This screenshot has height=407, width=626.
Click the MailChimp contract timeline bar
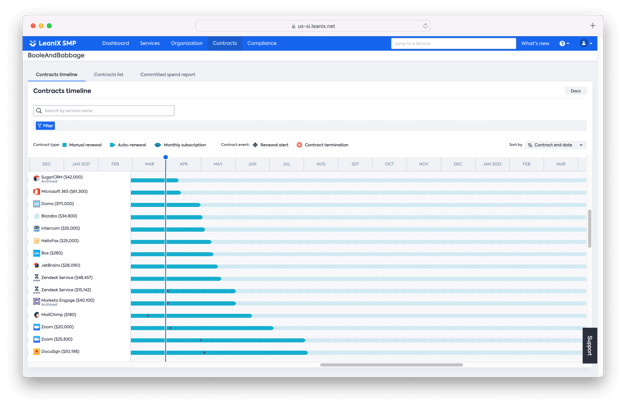(191, 316)
